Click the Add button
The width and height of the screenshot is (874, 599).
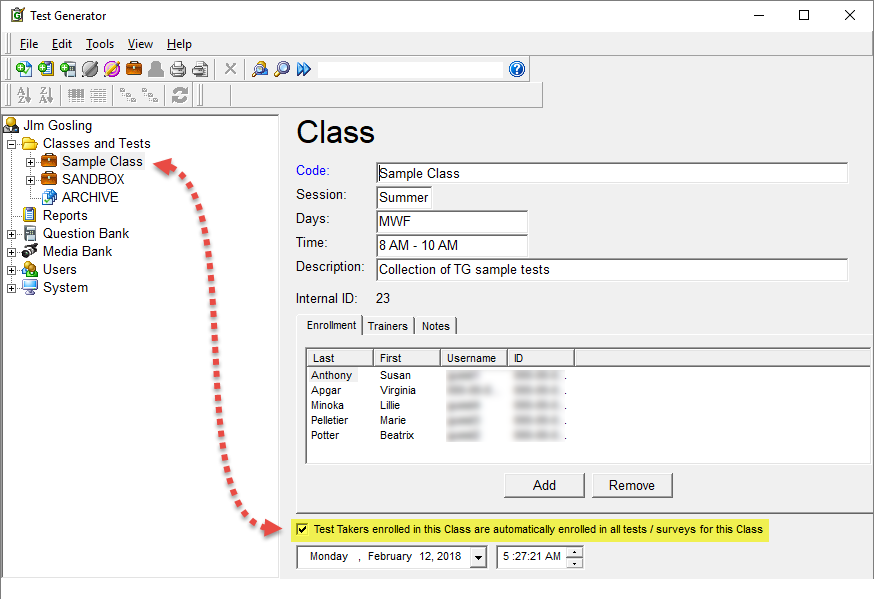544,485
